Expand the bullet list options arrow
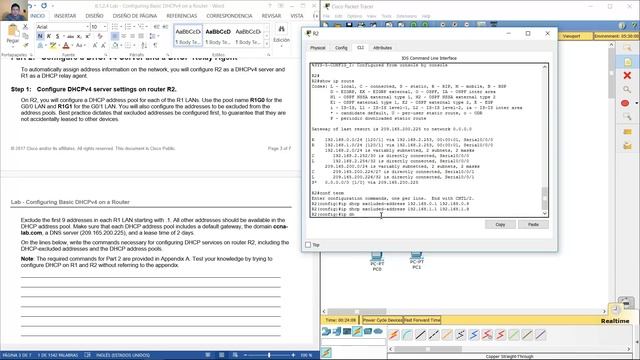This screenshot has width=640, height=360. (x=121, y=27)
